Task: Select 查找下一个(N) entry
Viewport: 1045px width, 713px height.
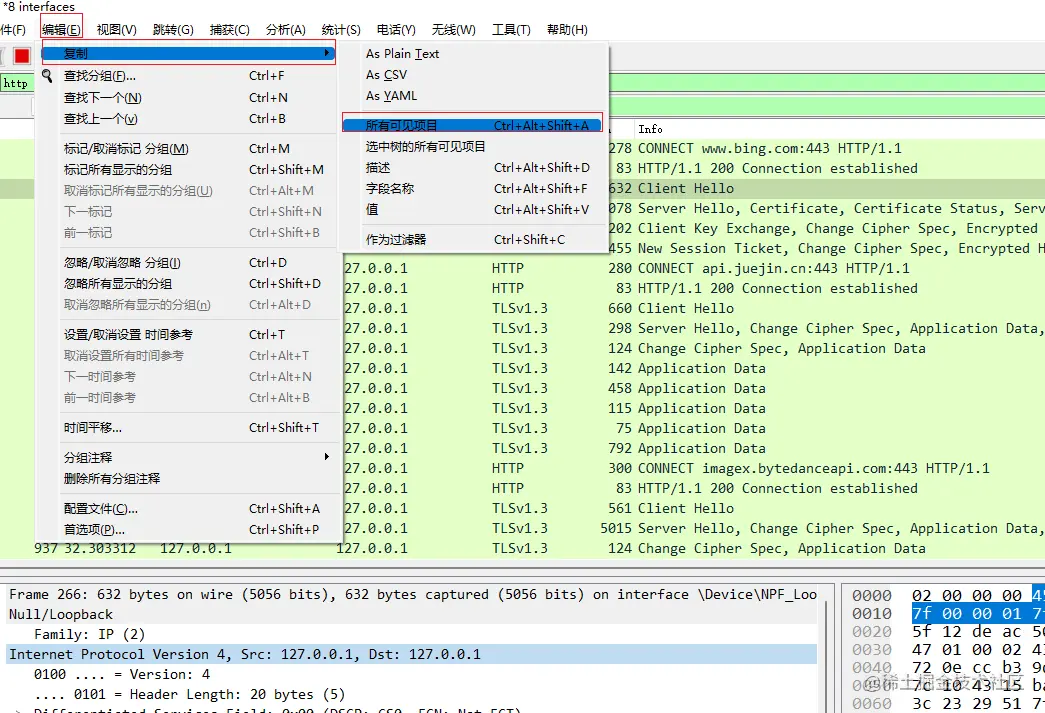Action: pyautogui.click(x=188, y=98)
